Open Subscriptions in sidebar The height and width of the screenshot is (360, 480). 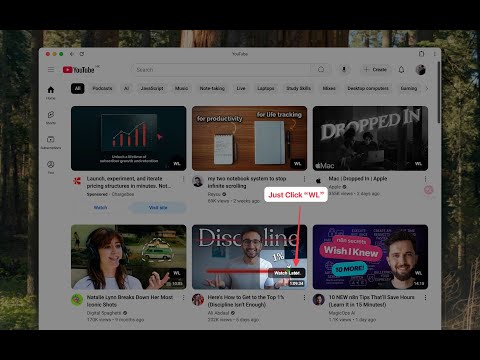coord(51,142)
